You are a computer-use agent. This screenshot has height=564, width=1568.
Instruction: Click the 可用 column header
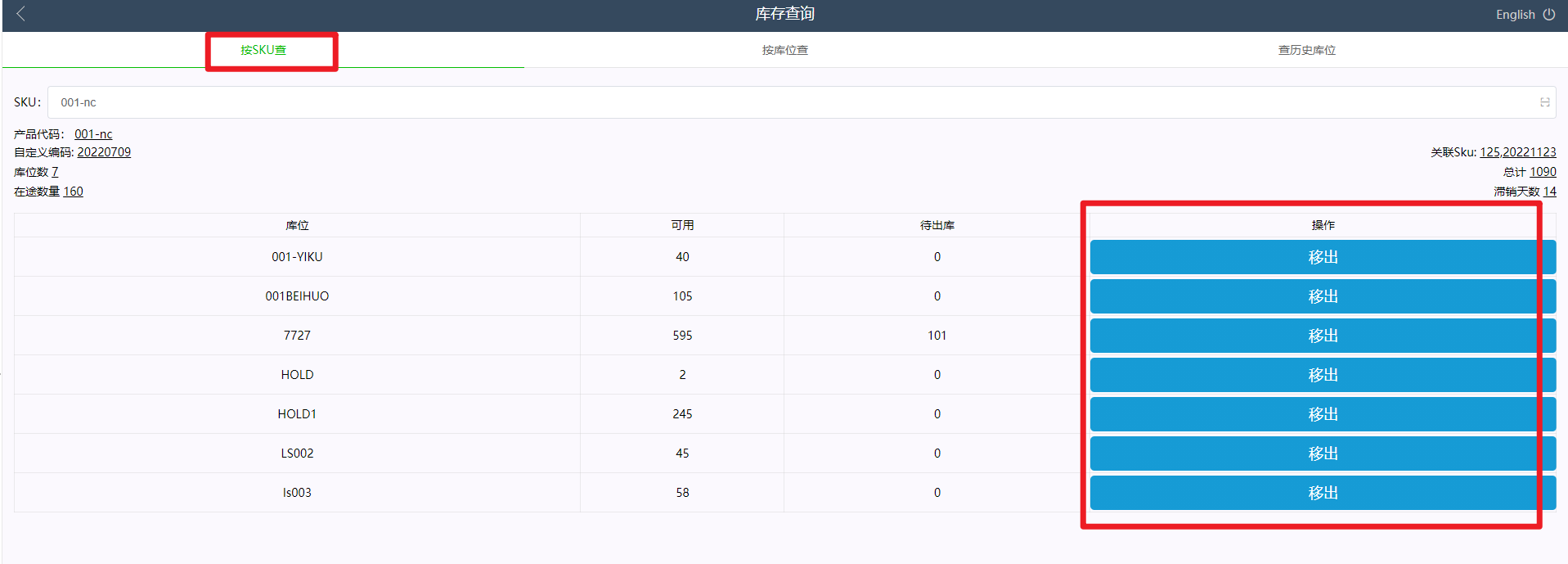click(682, 225)
